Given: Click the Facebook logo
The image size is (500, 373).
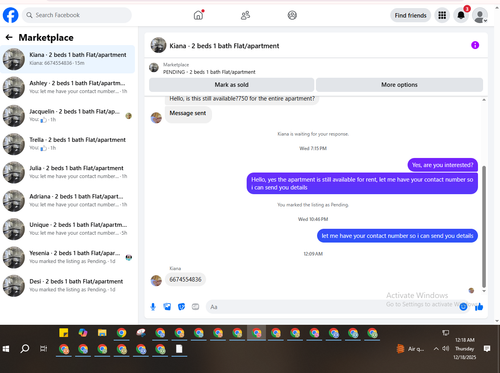Looking at the screenshot, I should point(10,15).
